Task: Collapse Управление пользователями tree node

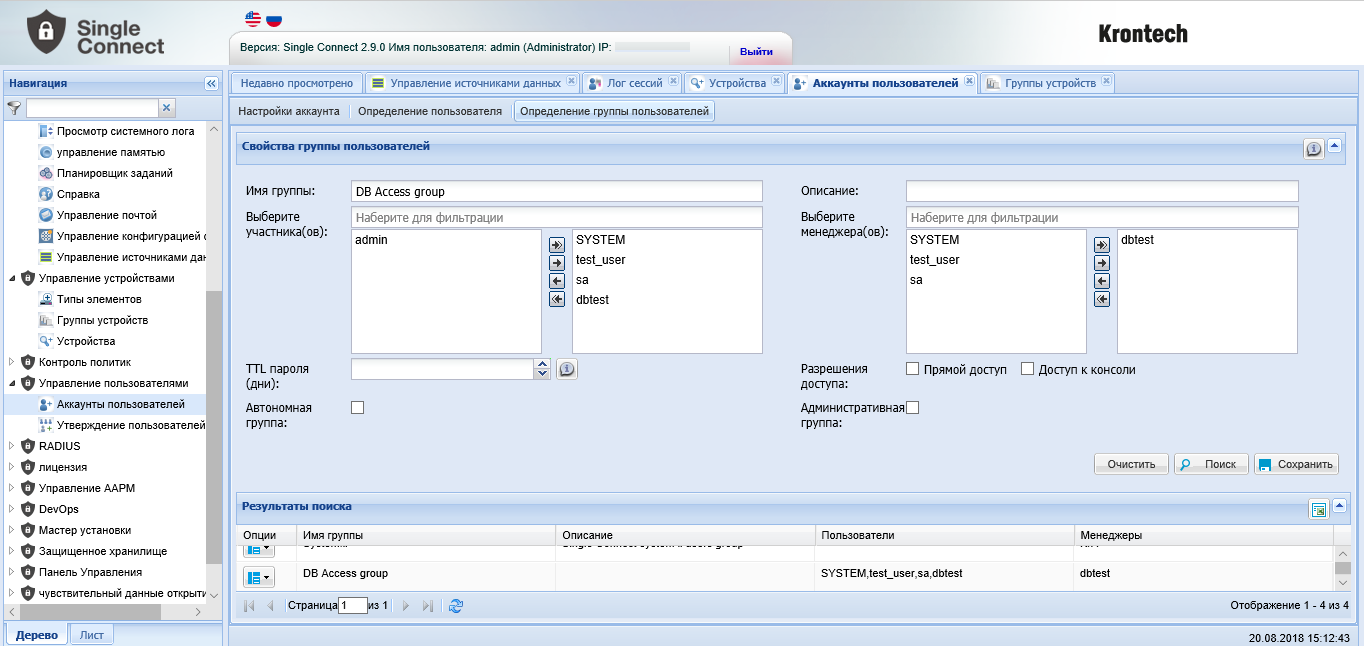Action: (x=12, y=383)
